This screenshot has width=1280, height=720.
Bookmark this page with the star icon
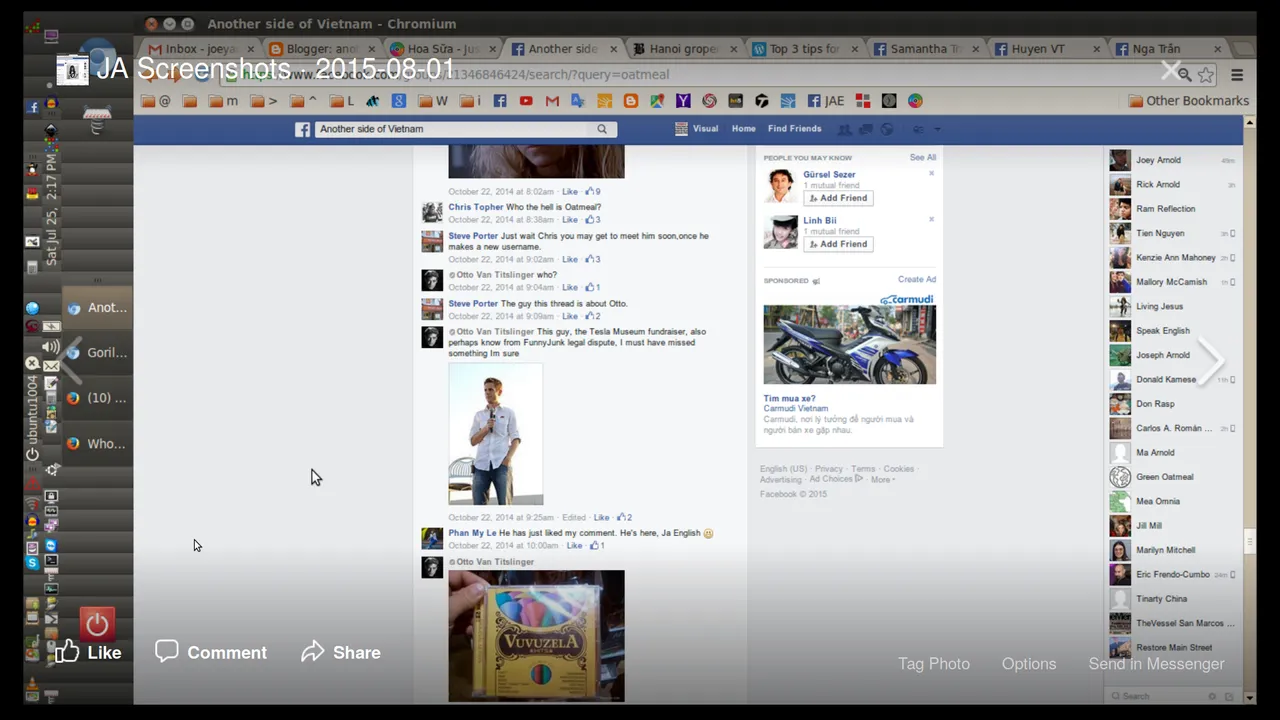click(1206, 75)
